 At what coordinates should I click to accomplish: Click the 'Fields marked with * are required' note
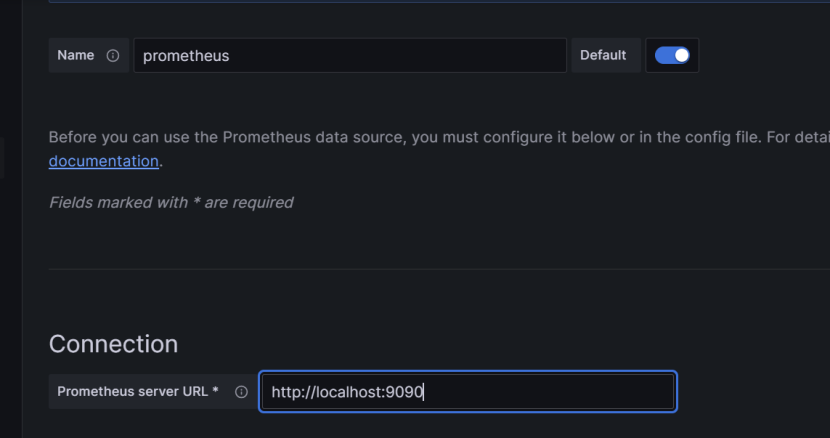coord(171,202)
